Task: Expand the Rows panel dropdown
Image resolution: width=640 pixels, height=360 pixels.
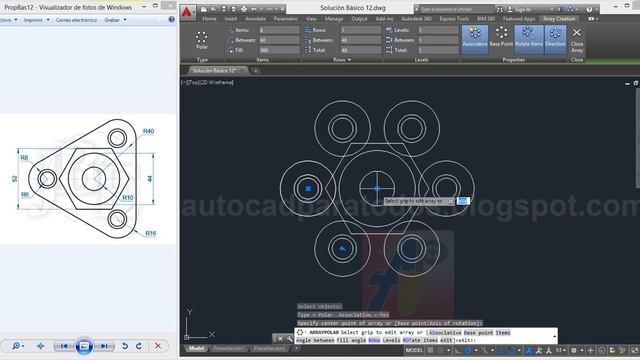Action: pyautogui.click(x=342, y=60)
